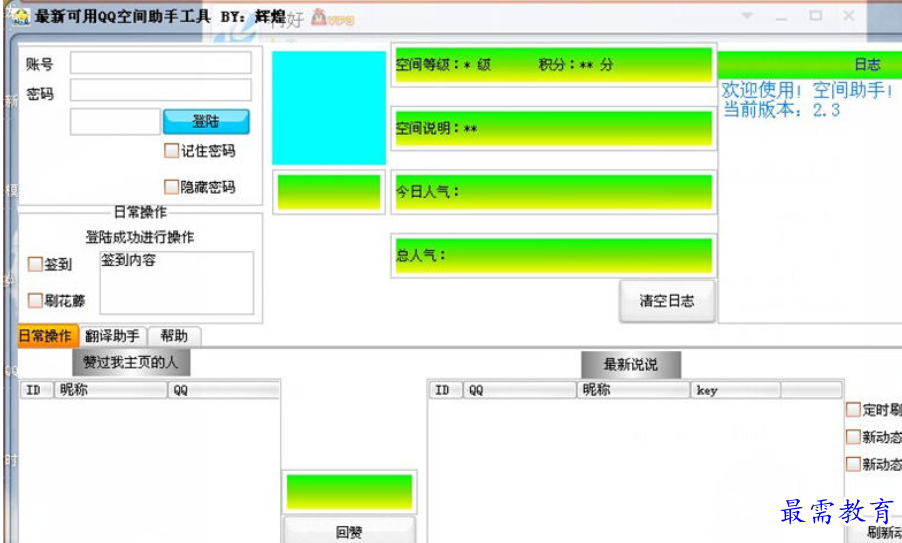Click the VIP badge icon in the title bar
This screenshot has width=902, height=543.
tap(332, 18)
